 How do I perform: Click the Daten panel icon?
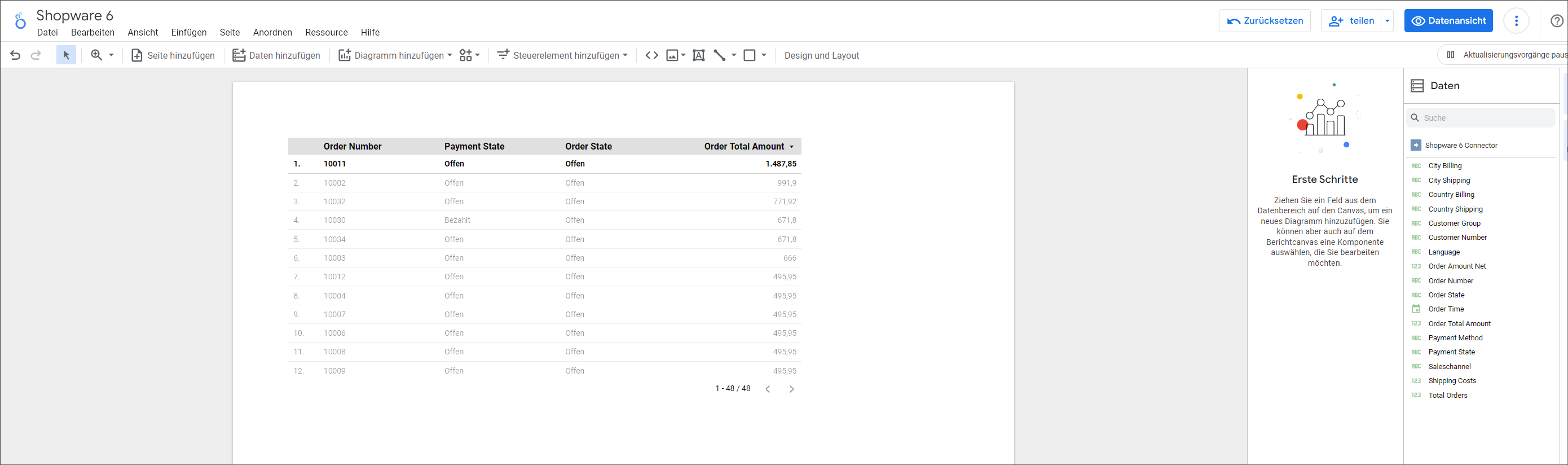click(1417, 86)
